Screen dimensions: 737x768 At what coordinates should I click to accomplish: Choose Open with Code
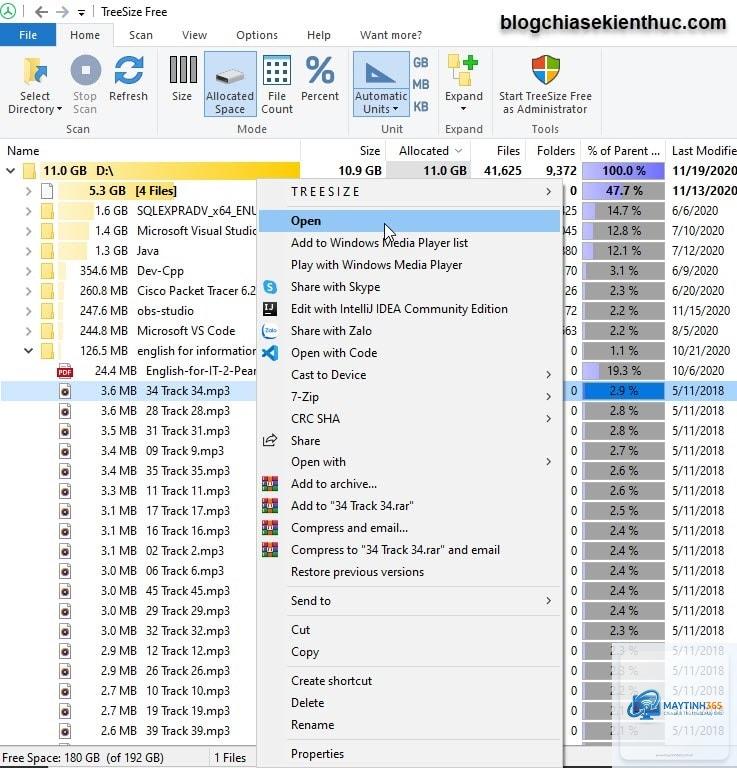[x=409, y=353]
